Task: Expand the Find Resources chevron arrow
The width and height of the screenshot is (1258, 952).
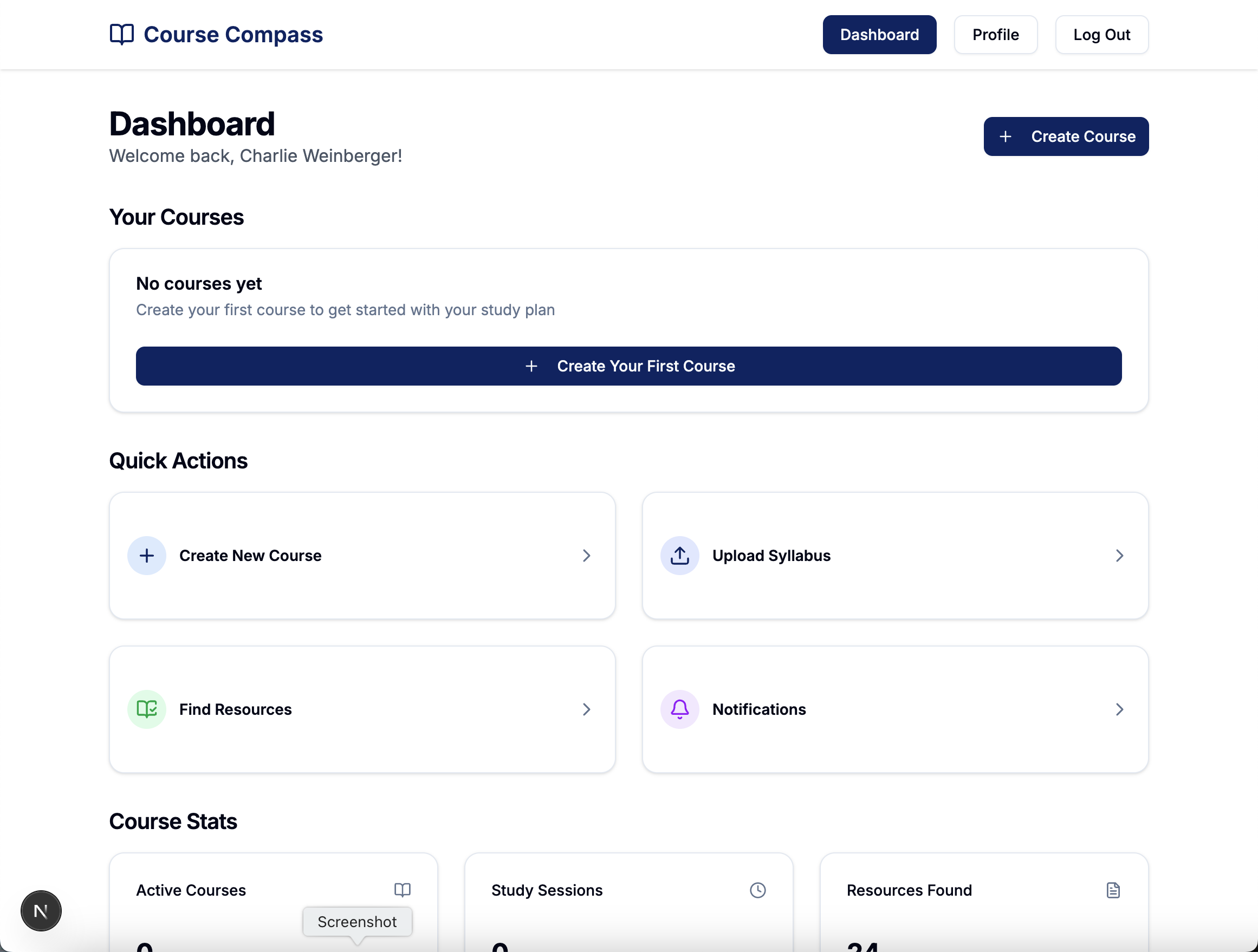Action: pyautogui.click(x=586, y=709)
